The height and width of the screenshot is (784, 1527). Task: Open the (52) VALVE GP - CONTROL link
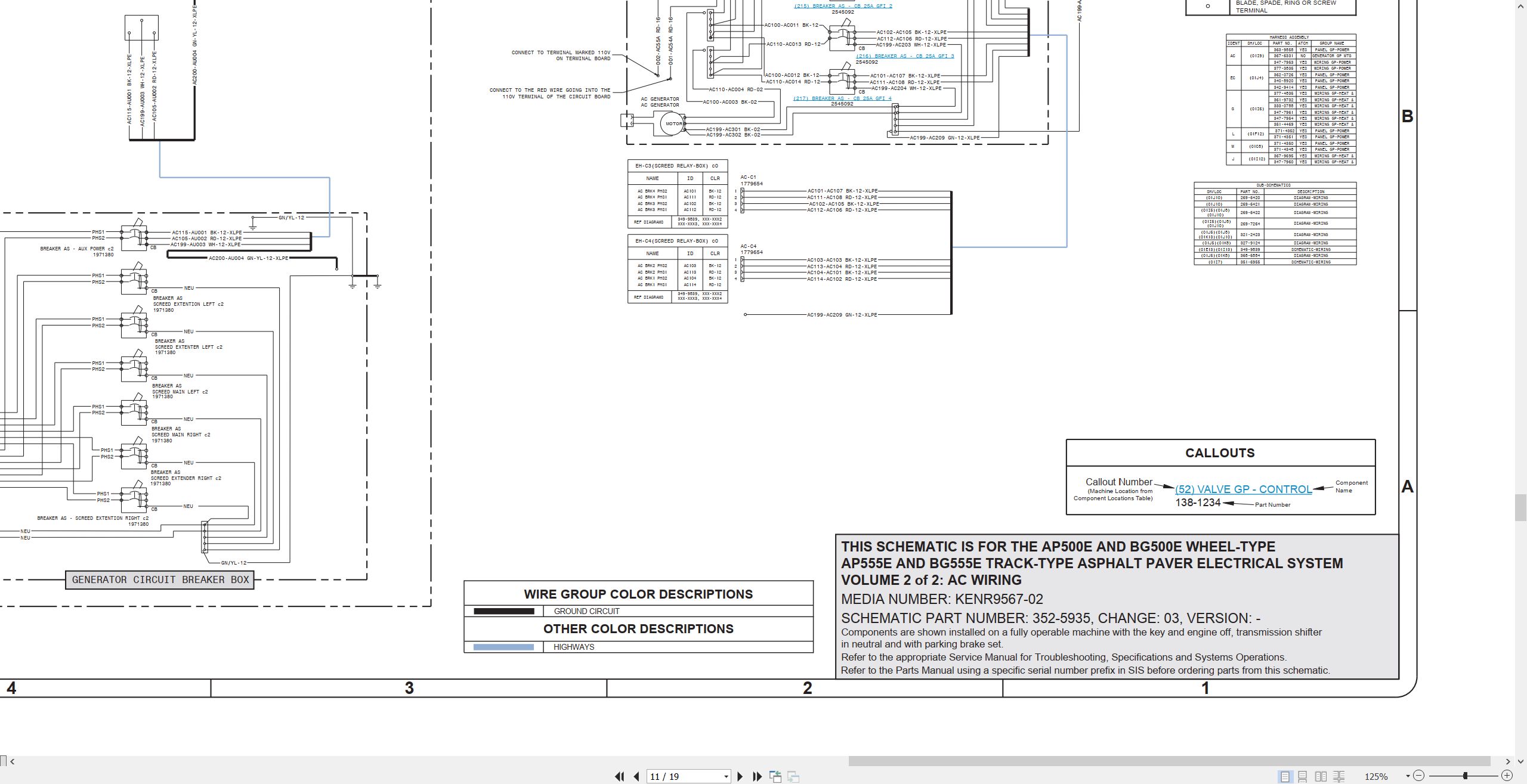(x=1244, y=489)
